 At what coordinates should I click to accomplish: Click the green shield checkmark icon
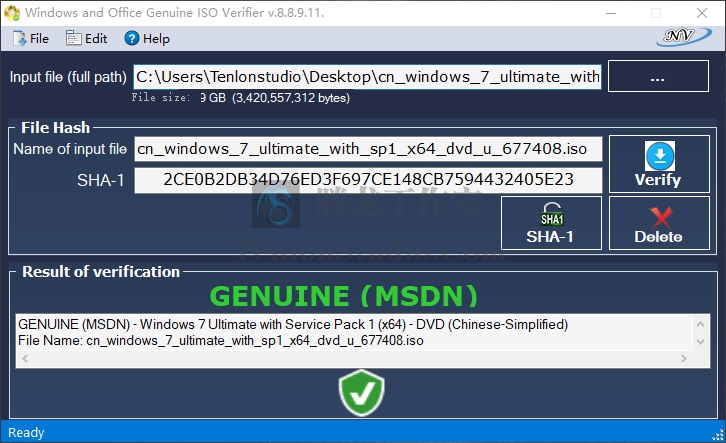pos(361,393)
